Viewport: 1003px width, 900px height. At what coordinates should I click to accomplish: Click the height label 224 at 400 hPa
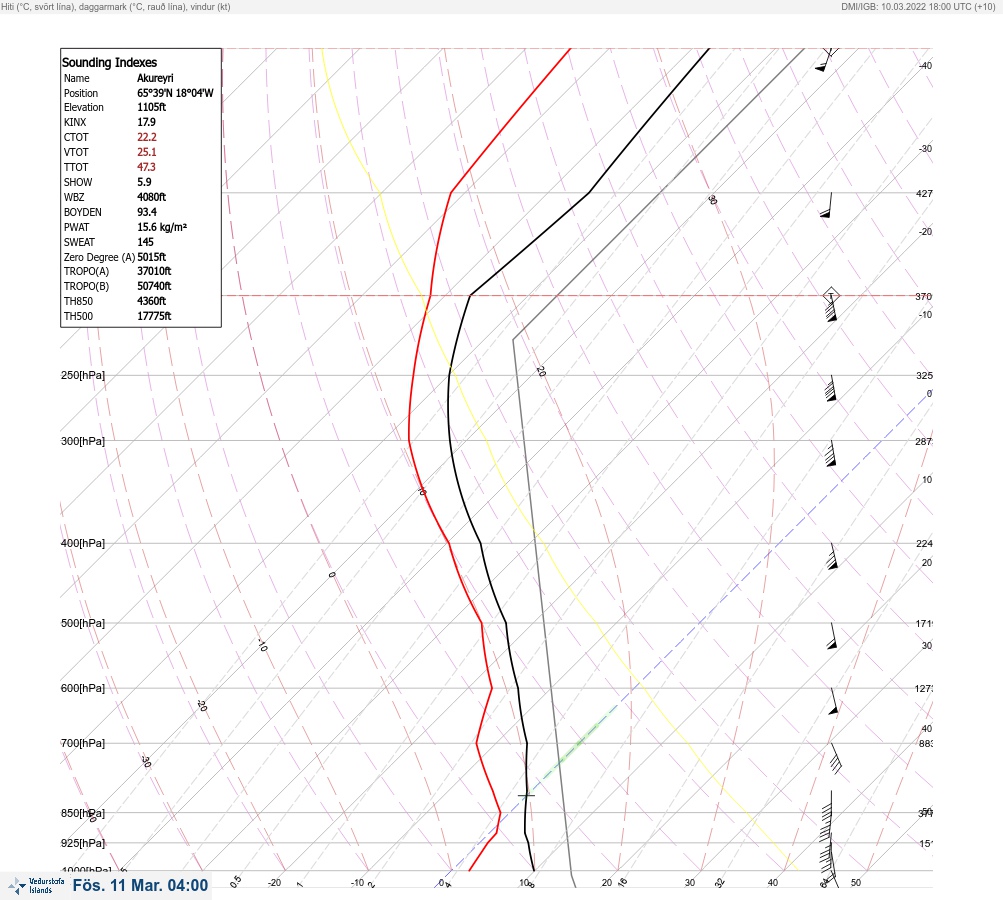click(x=924, y=544)
